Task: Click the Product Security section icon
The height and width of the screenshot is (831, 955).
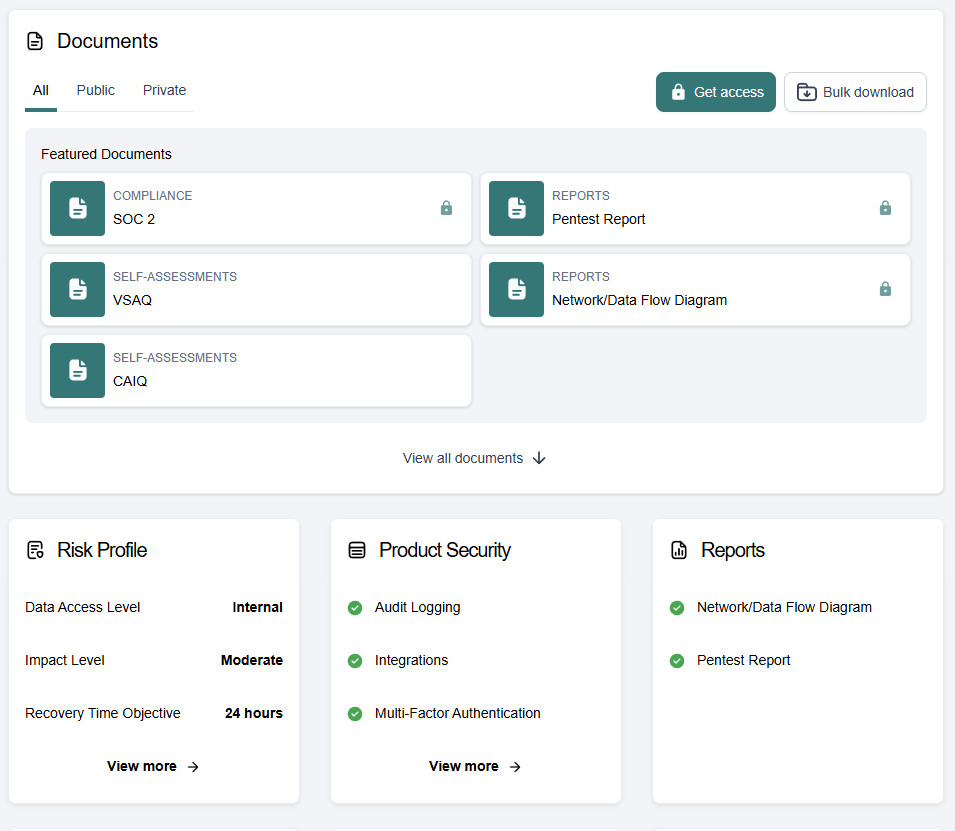Action: coord(357,550)
